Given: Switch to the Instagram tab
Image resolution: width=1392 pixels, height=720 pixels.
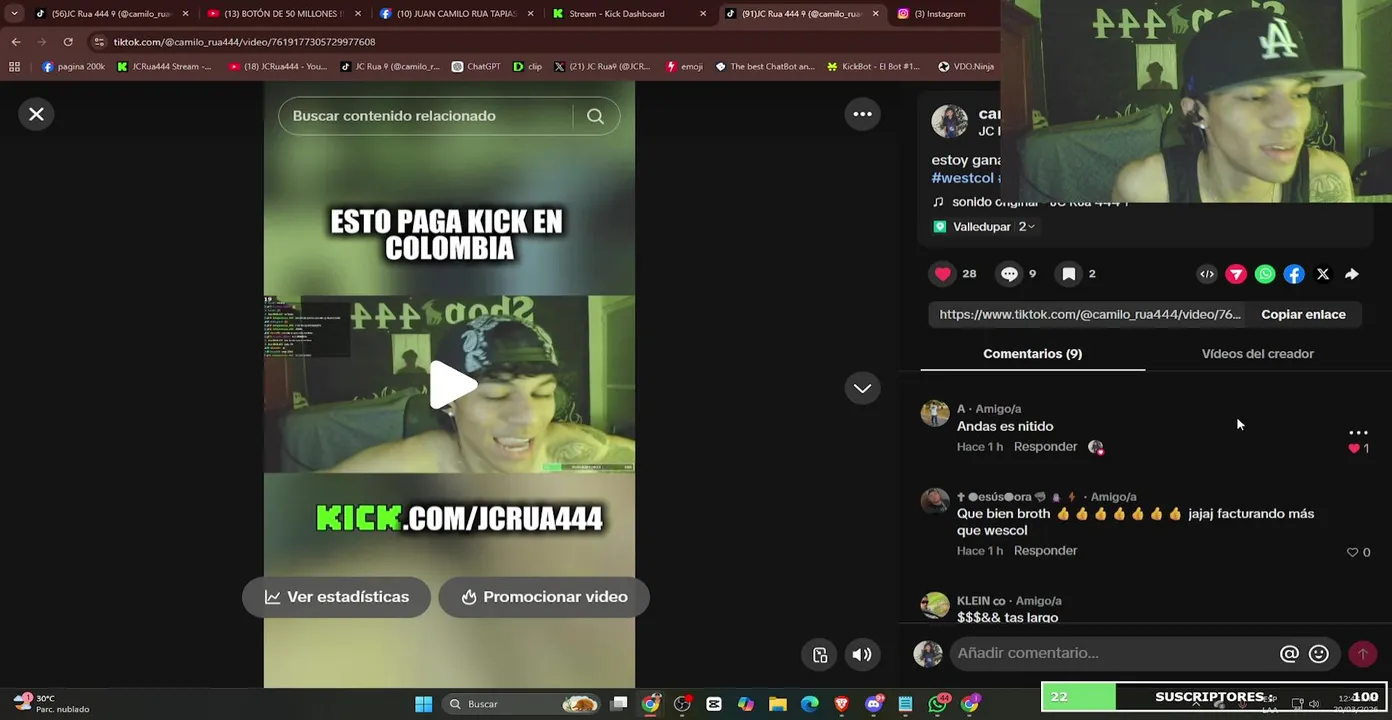Looking at the screenshot, I should pyautogui.click(x=940, y=14).
